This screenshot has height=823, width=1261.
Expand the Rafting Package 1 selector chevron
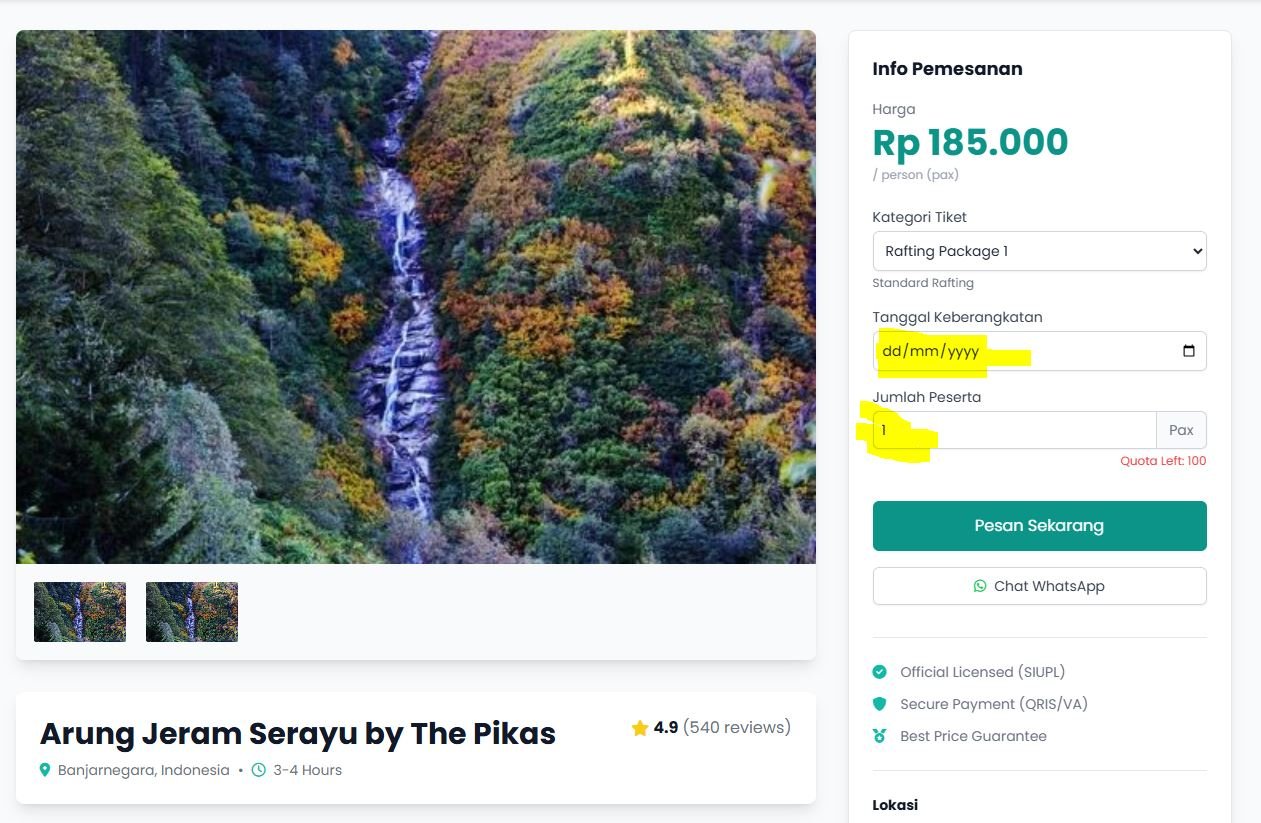point(1196,251)
